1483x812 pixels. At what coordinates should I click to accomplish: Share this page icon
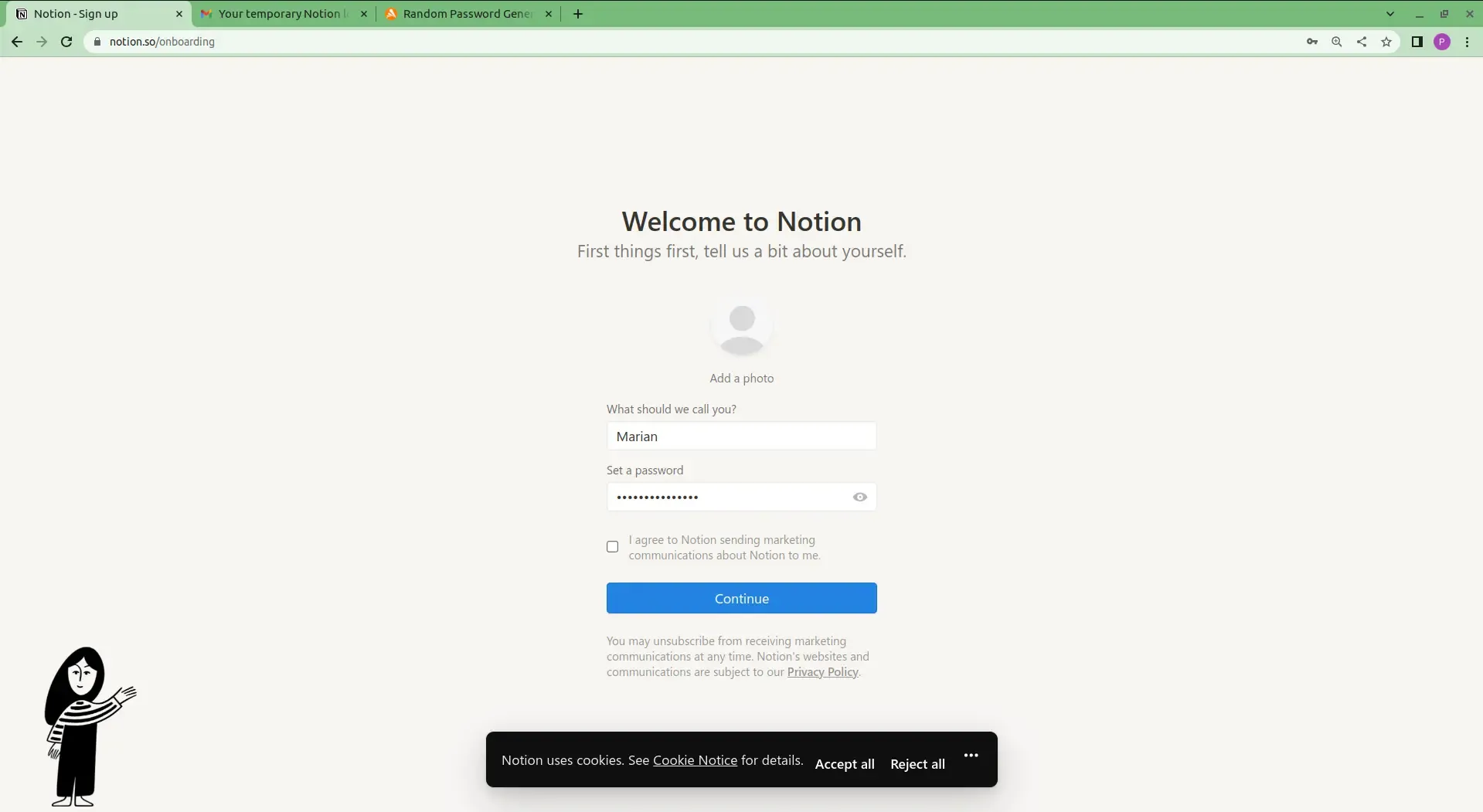(x=1361, y=42)
